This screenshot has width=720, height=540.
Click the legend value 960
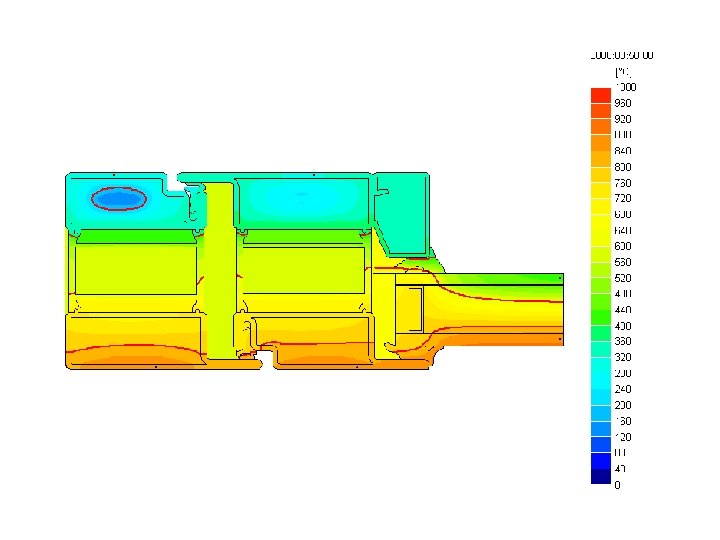(x=623, y=103)
